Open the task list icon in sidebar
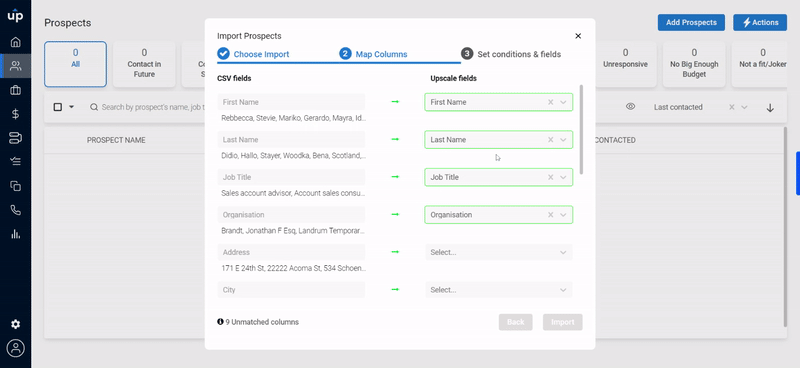Screen dimensions: 800x368 (15, 162)
